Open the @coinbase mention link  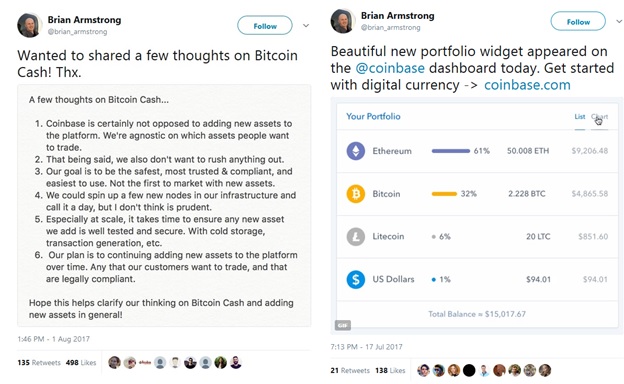pos(390,68)
